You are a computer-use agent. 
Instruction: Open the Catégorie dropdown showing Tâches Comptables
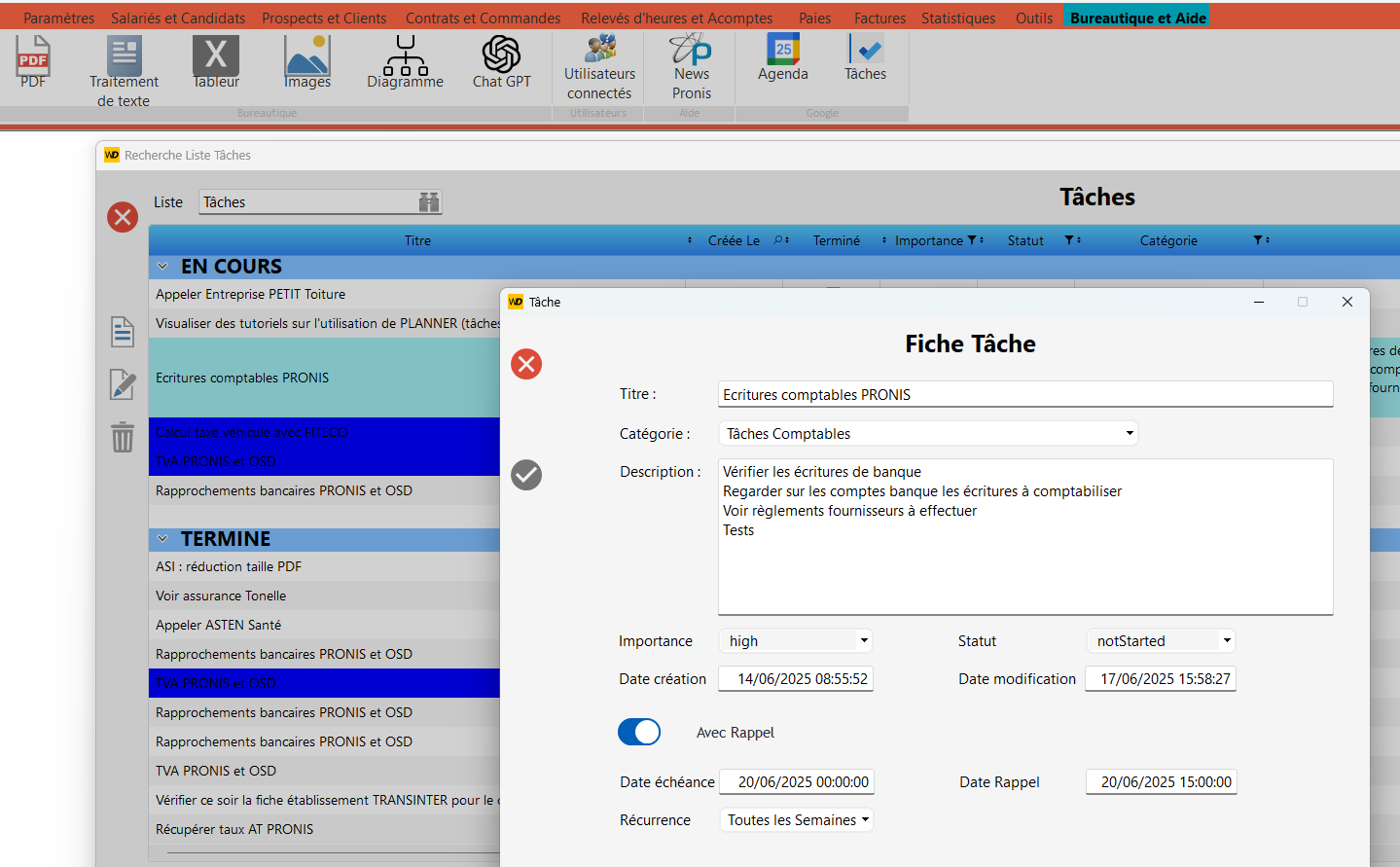(928, 434)
